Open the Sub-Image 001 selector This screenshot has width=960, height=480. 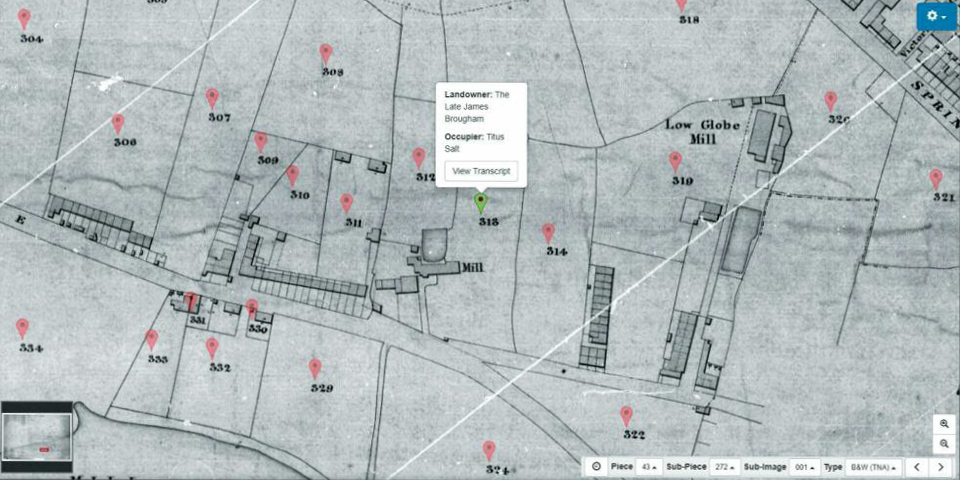pyautogui.click(x=803, y=467)
